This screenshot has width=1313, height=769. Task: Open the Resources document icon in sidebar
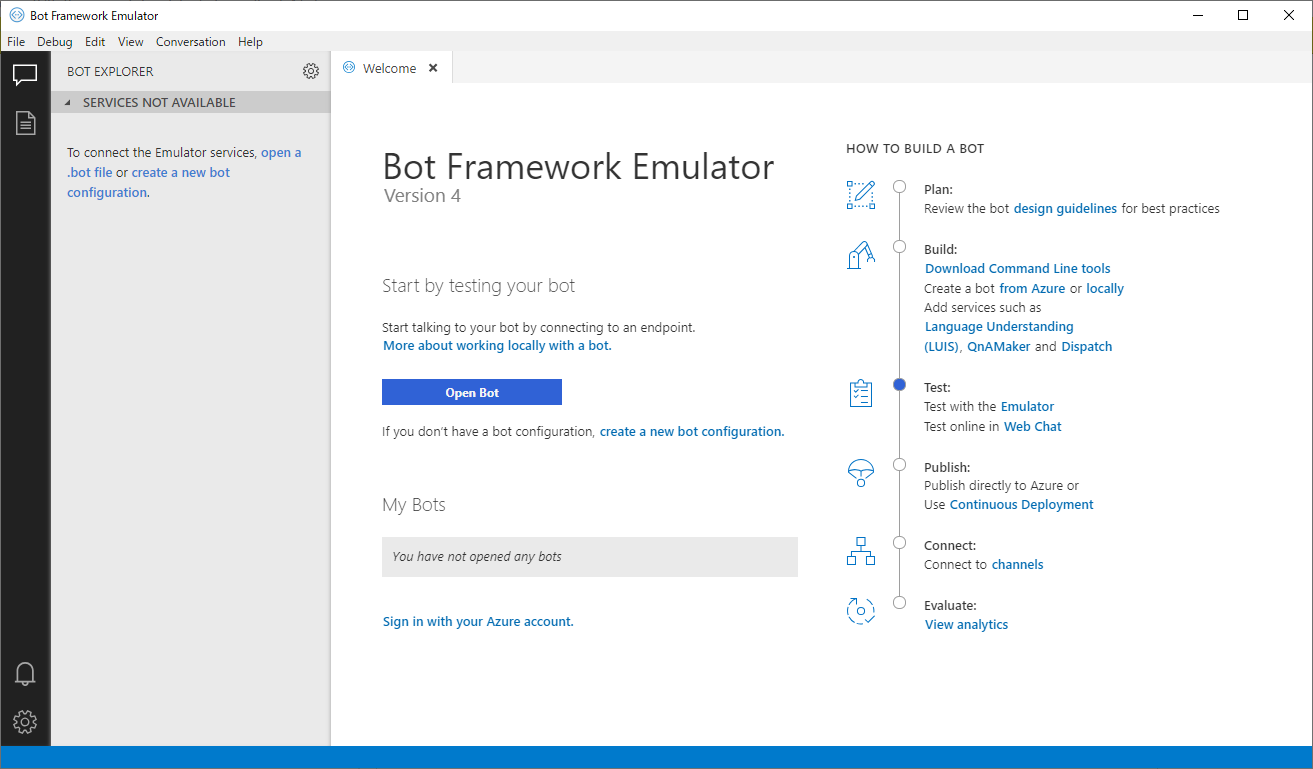pos(25,123)
